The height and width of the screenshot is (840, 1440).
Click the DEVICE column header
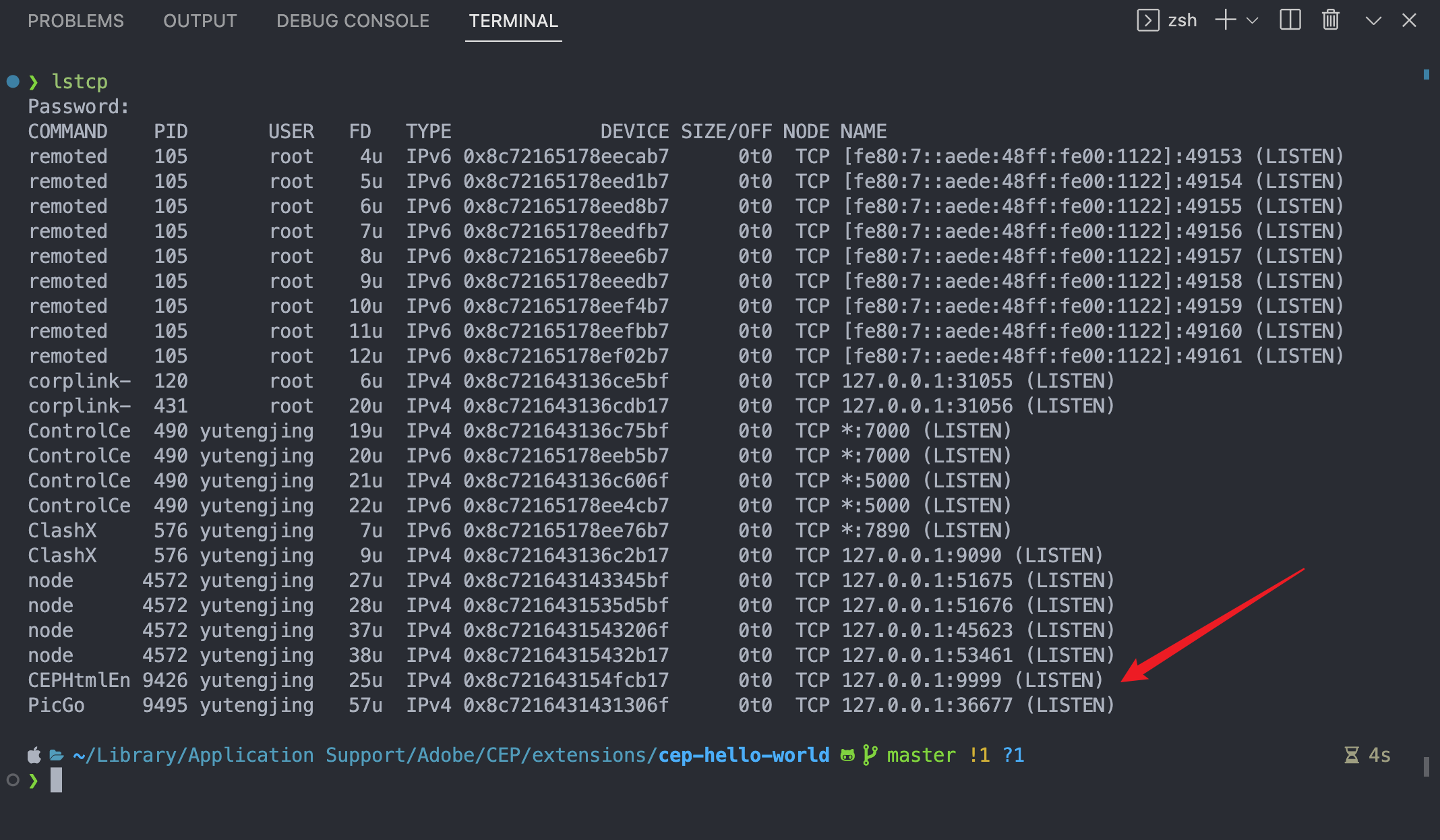point(634,131)
